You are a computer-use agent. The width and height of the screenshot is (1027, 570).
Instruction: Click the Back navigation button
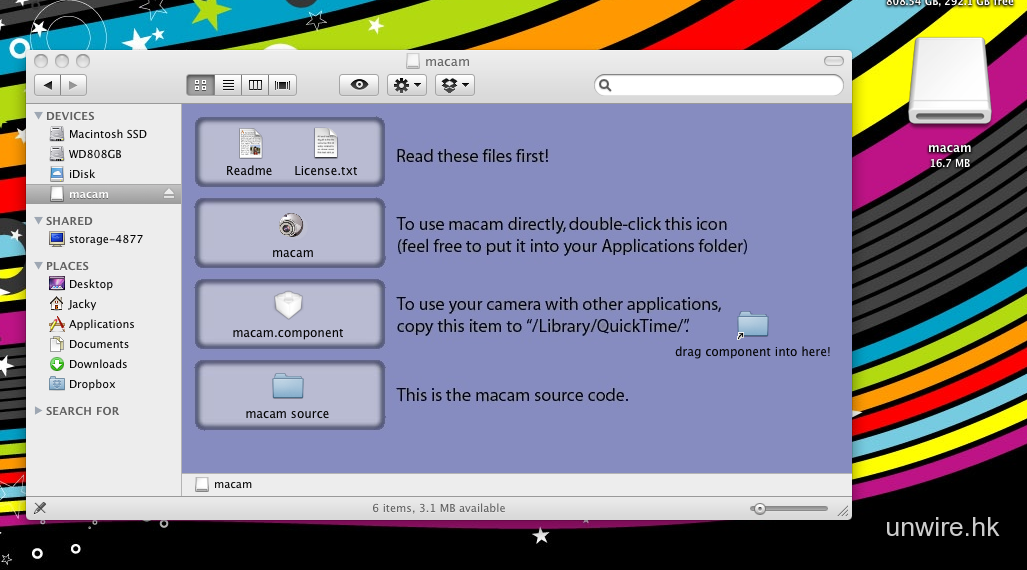pyautogui.click(x=47, y=85)
